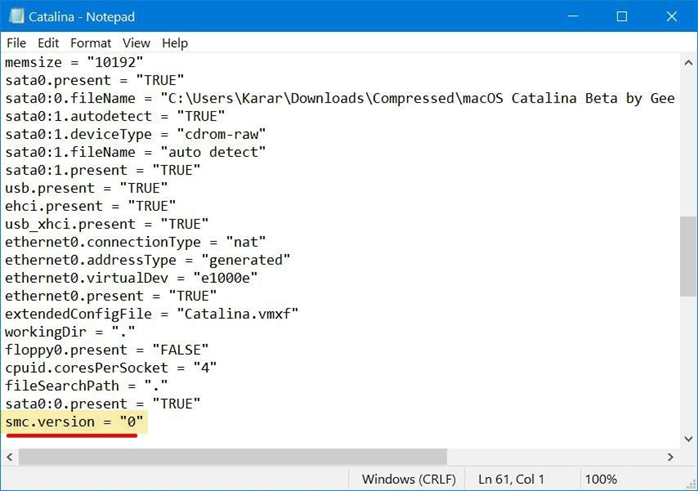
Task: Click the window resize grip corner
Action: 690,483
